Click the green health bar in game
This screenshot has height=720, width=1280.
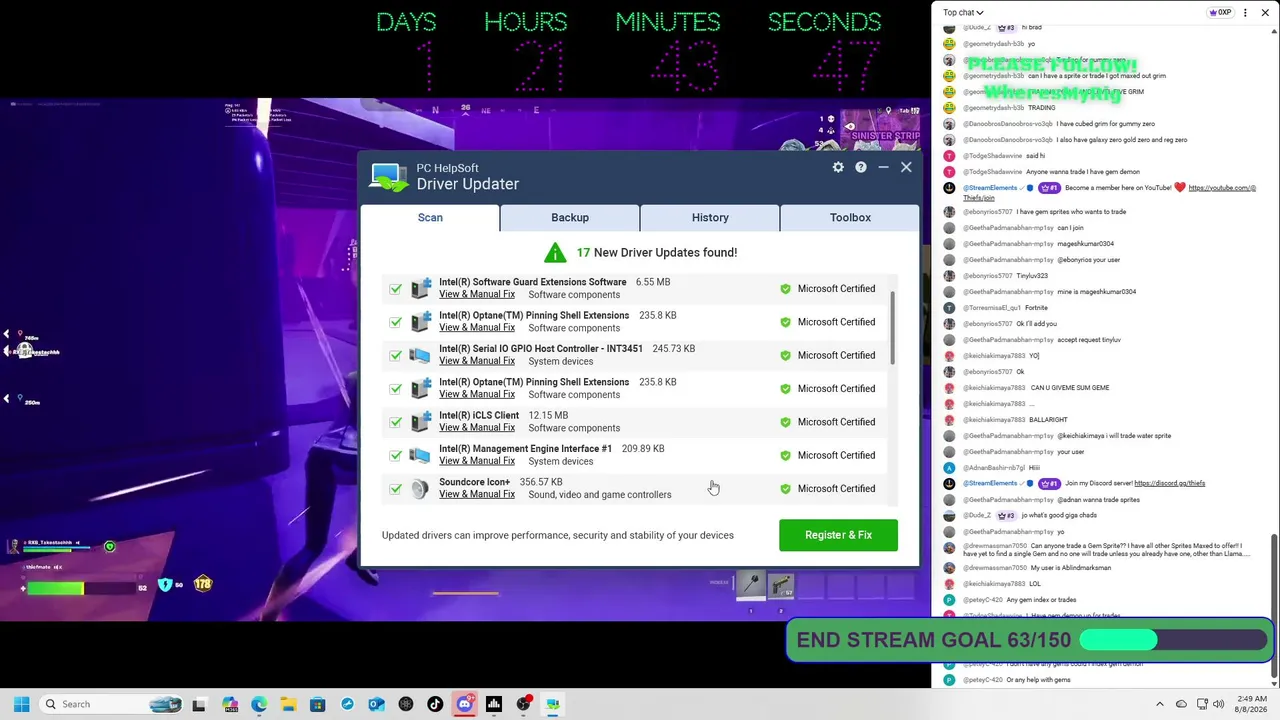pyautogui.click(x=55, y=588)
